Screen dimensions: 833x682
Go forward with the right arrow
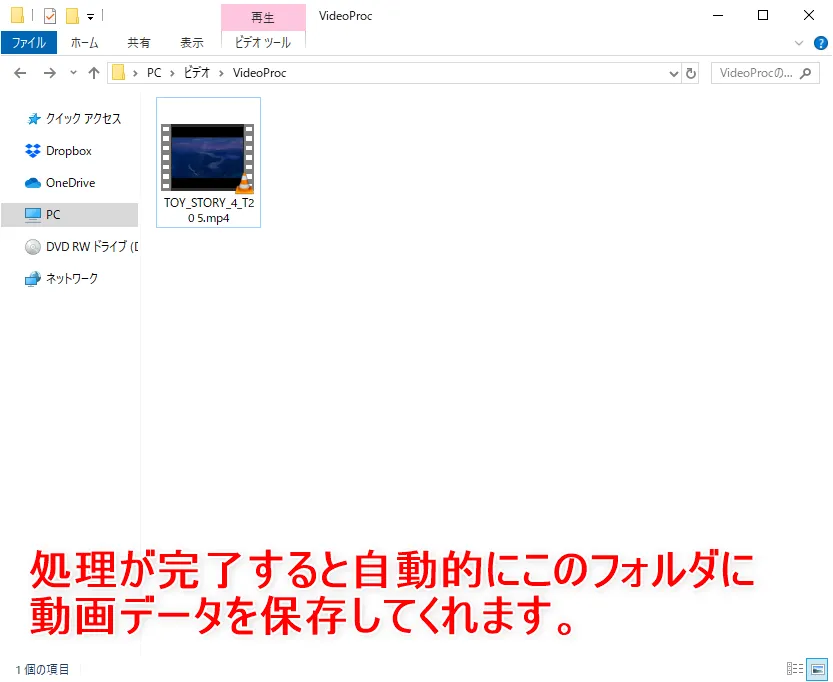49,73
